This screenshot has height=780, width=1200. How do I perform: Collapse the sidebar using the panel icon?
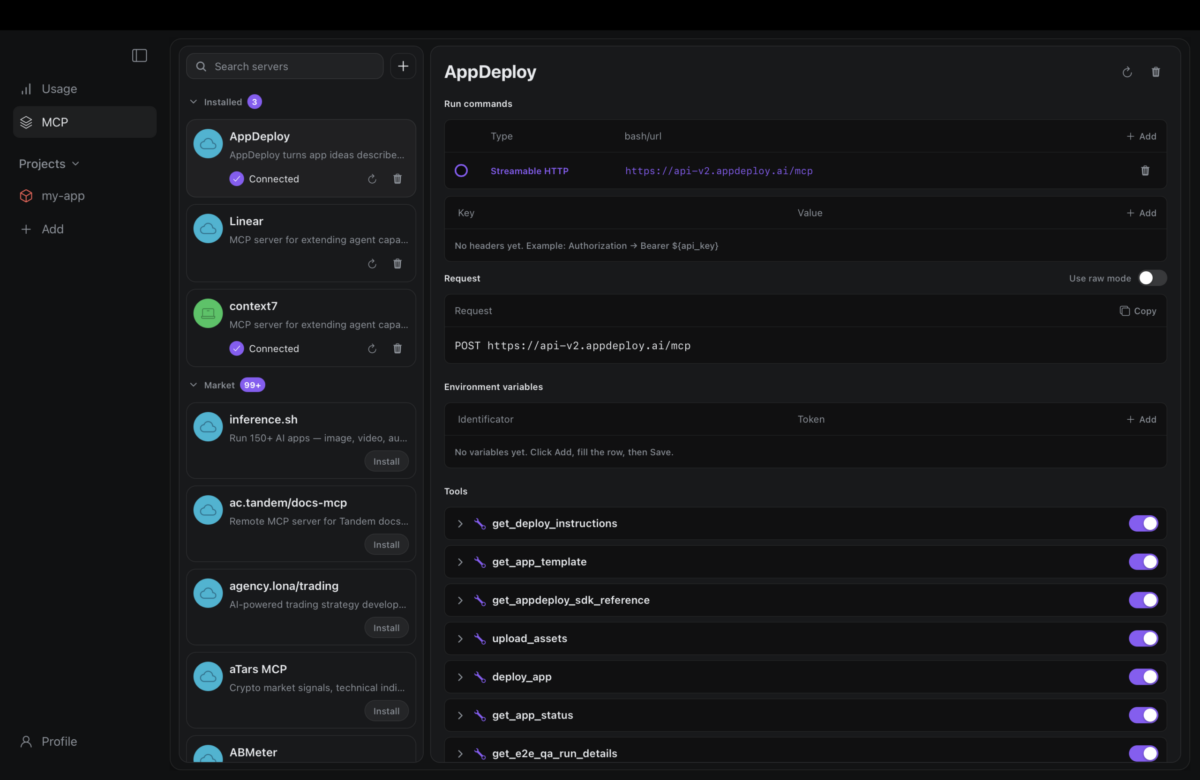tap(140, 56)
